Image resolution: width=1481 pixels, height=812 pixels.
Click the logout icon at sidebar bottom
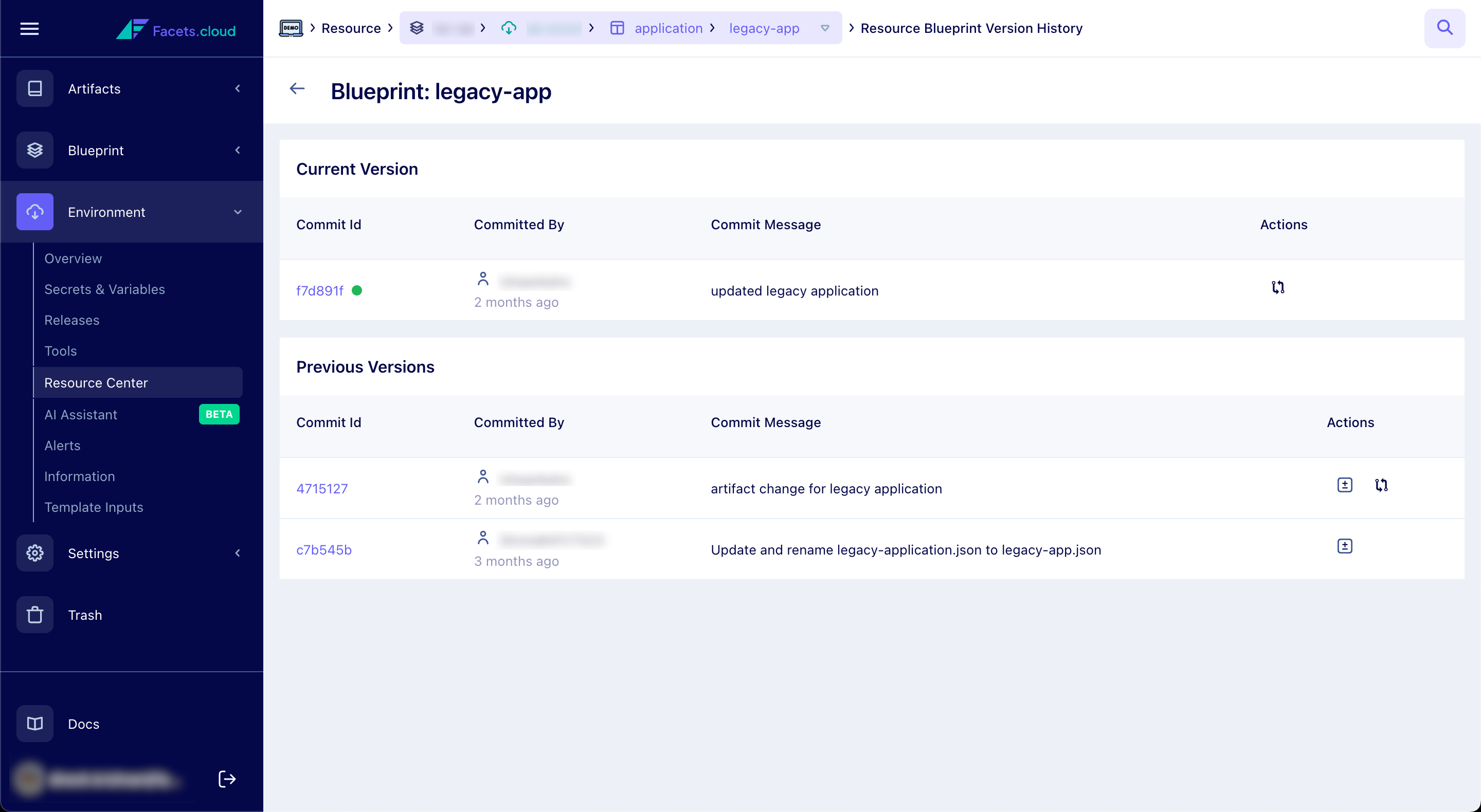point(226,779)
